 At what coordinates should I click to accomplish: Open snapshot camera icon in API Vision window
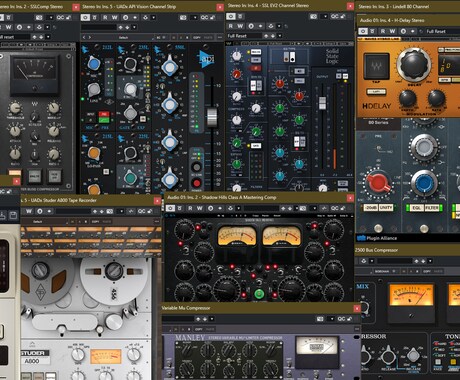coord(183,17)
